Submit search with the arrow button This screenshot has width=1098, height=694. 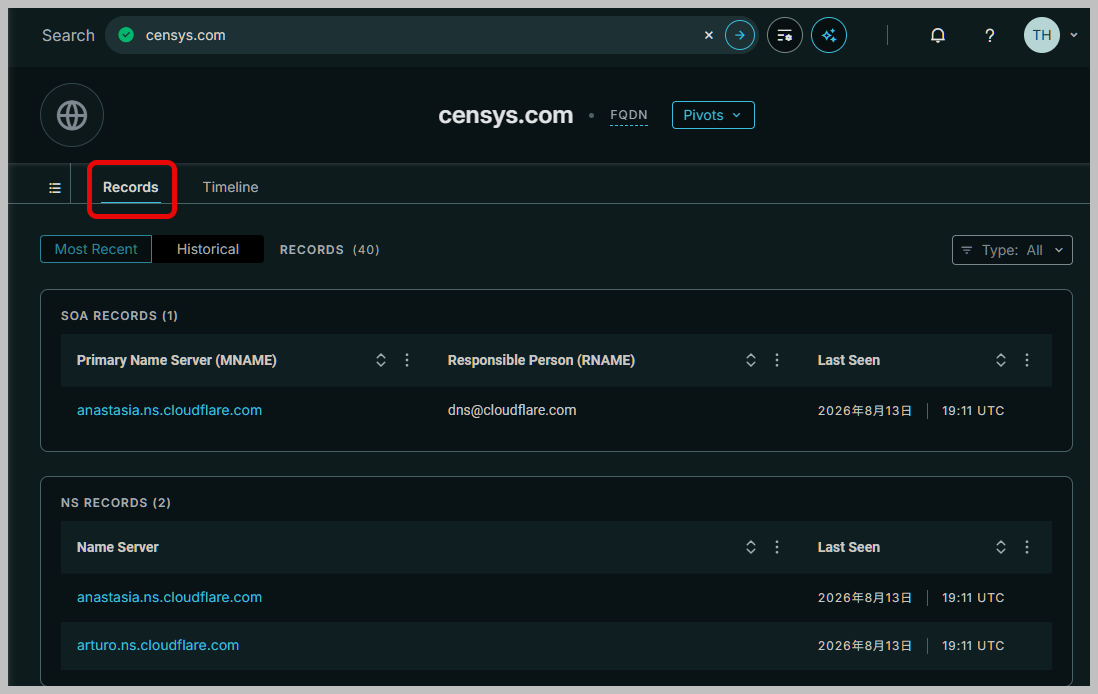pyautogui.click(x=739, y=35)
